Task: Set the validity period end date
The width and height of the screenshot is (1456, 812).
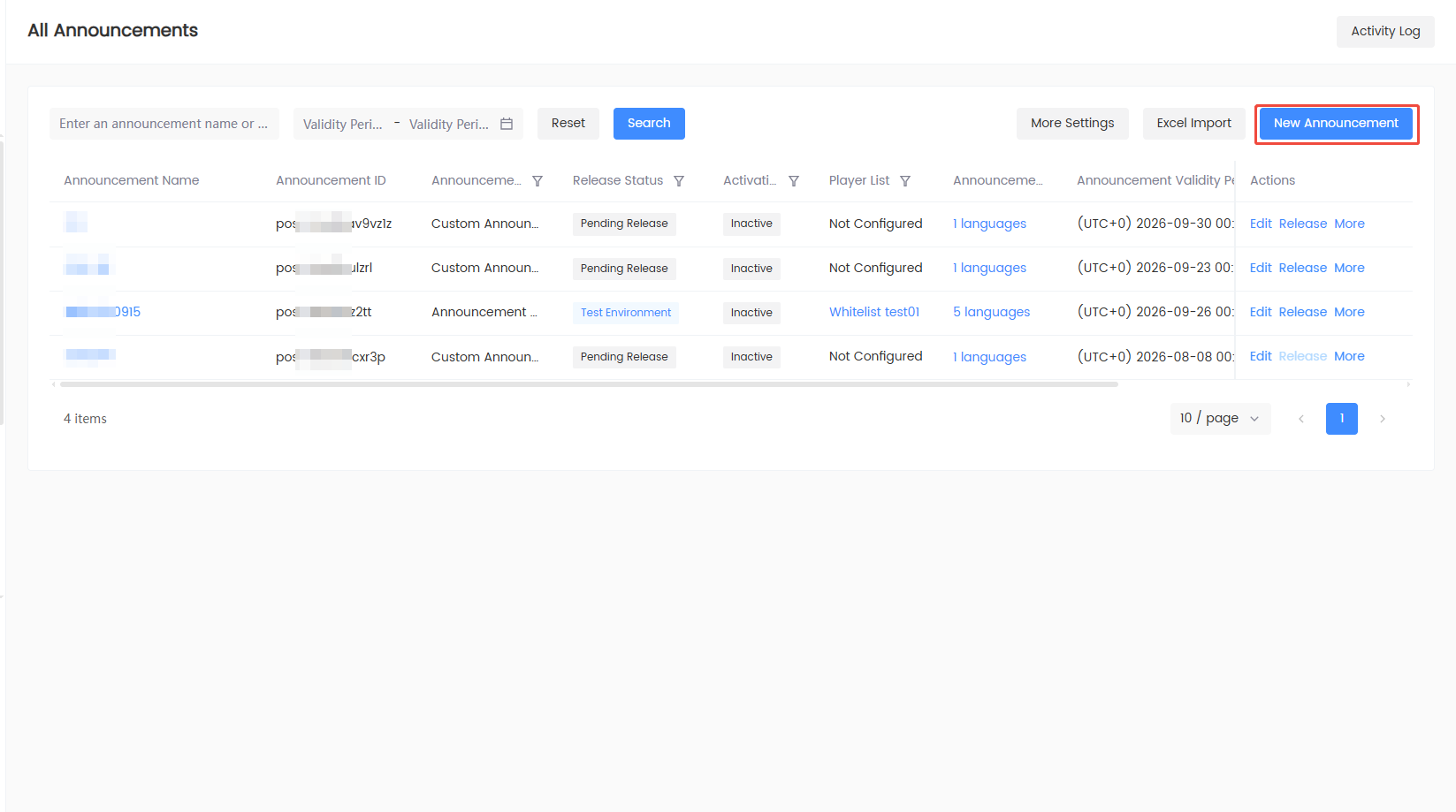Action: tap(449, 125)
